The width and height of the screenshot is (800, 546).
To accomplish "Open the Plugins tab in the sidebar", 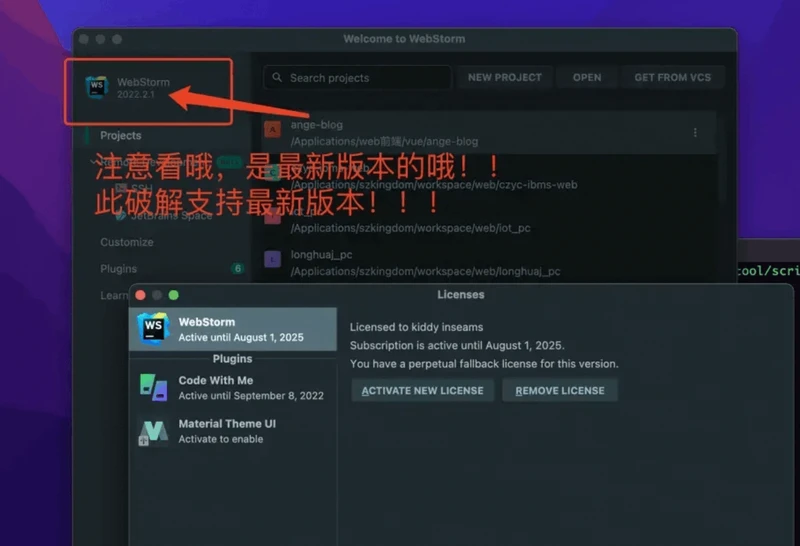I will tap(119, 269).
